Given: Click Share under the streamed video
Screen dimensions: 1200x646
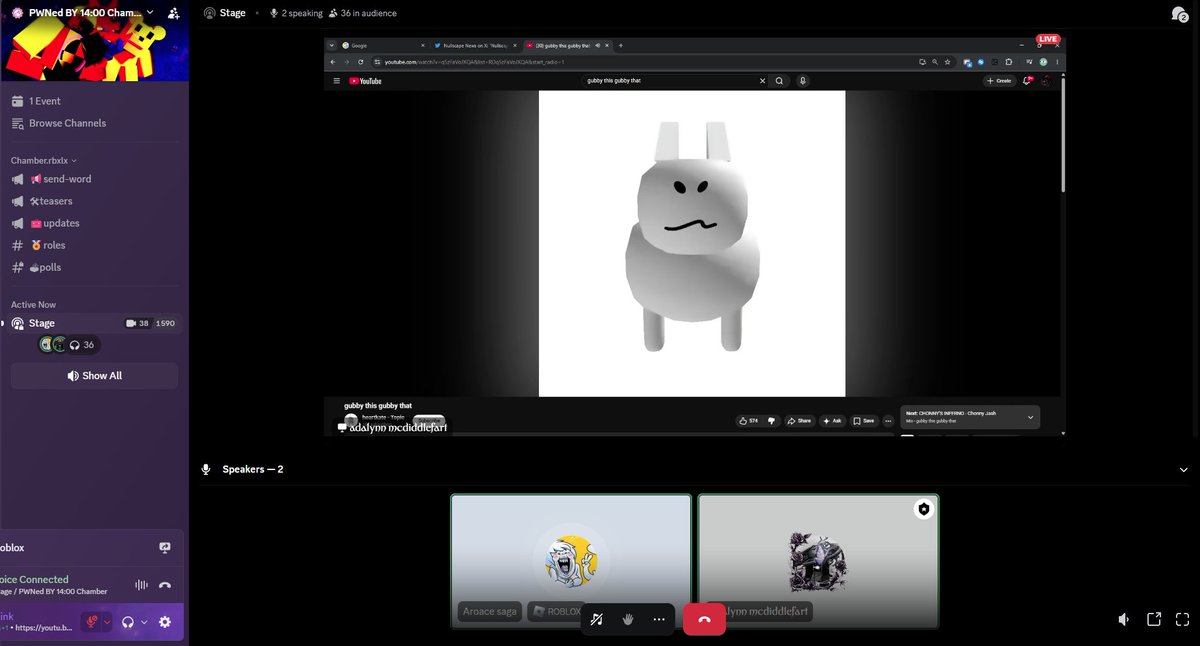Looking at the screenshot, I should coord(798,421).
